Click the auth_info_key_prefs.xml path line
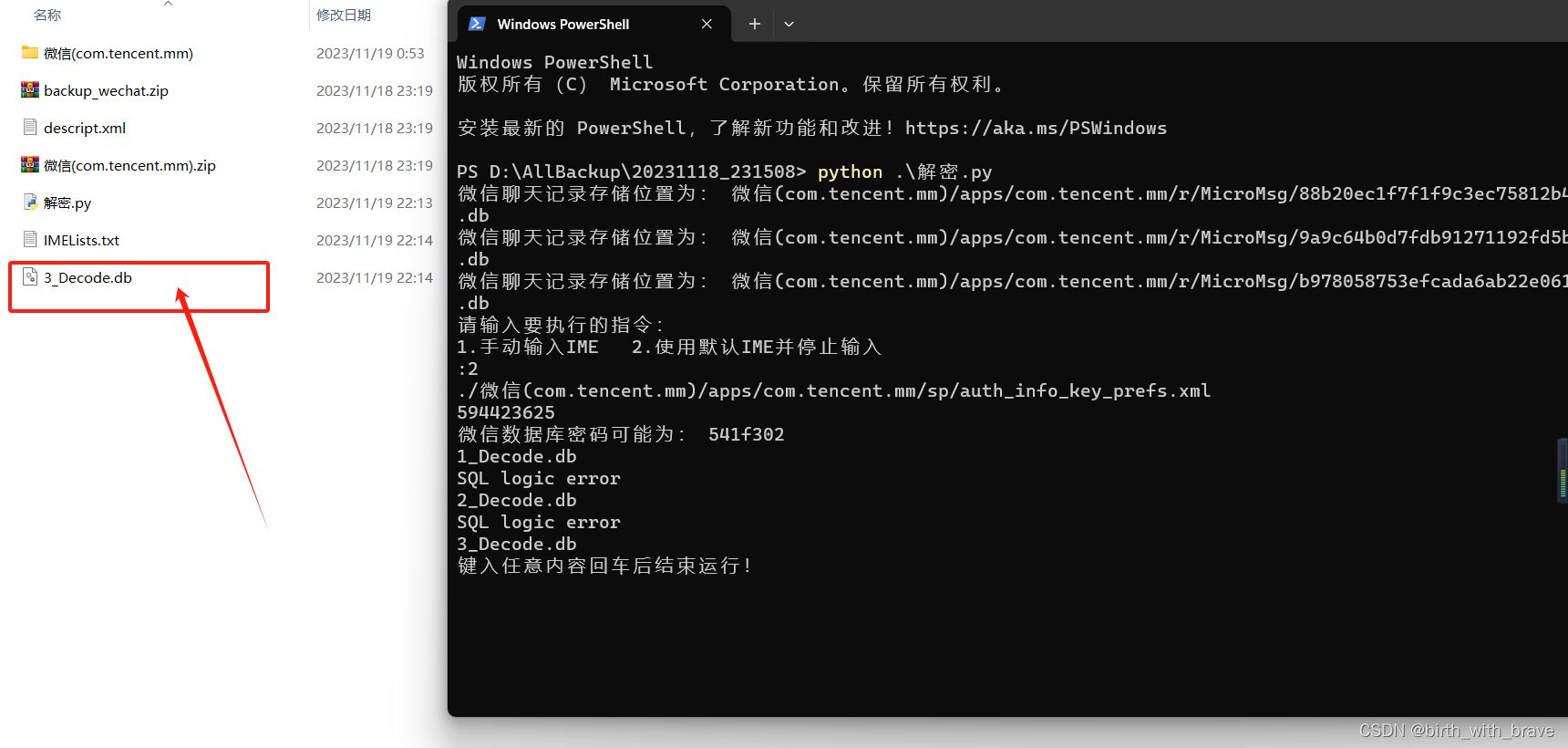The image size is (1568, 748). pyautogui.click(x=834, y=390)
